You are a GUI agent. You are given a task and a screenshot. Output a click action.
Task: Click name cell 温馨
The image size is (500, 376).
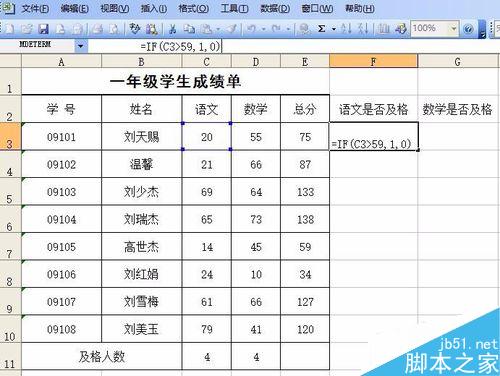click(141, 165)
